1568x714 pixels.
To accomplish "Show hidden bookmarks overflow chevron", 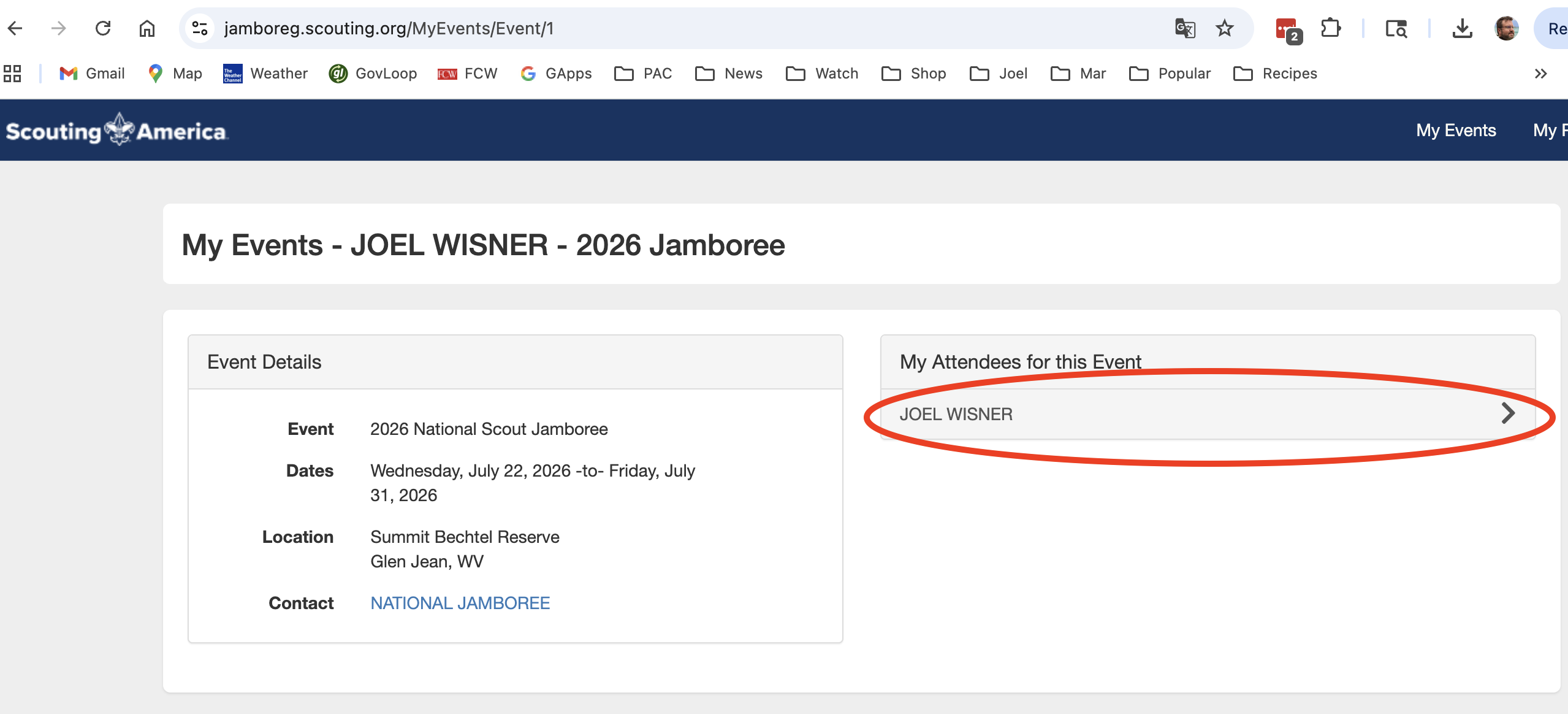I will coord(1540,74).
